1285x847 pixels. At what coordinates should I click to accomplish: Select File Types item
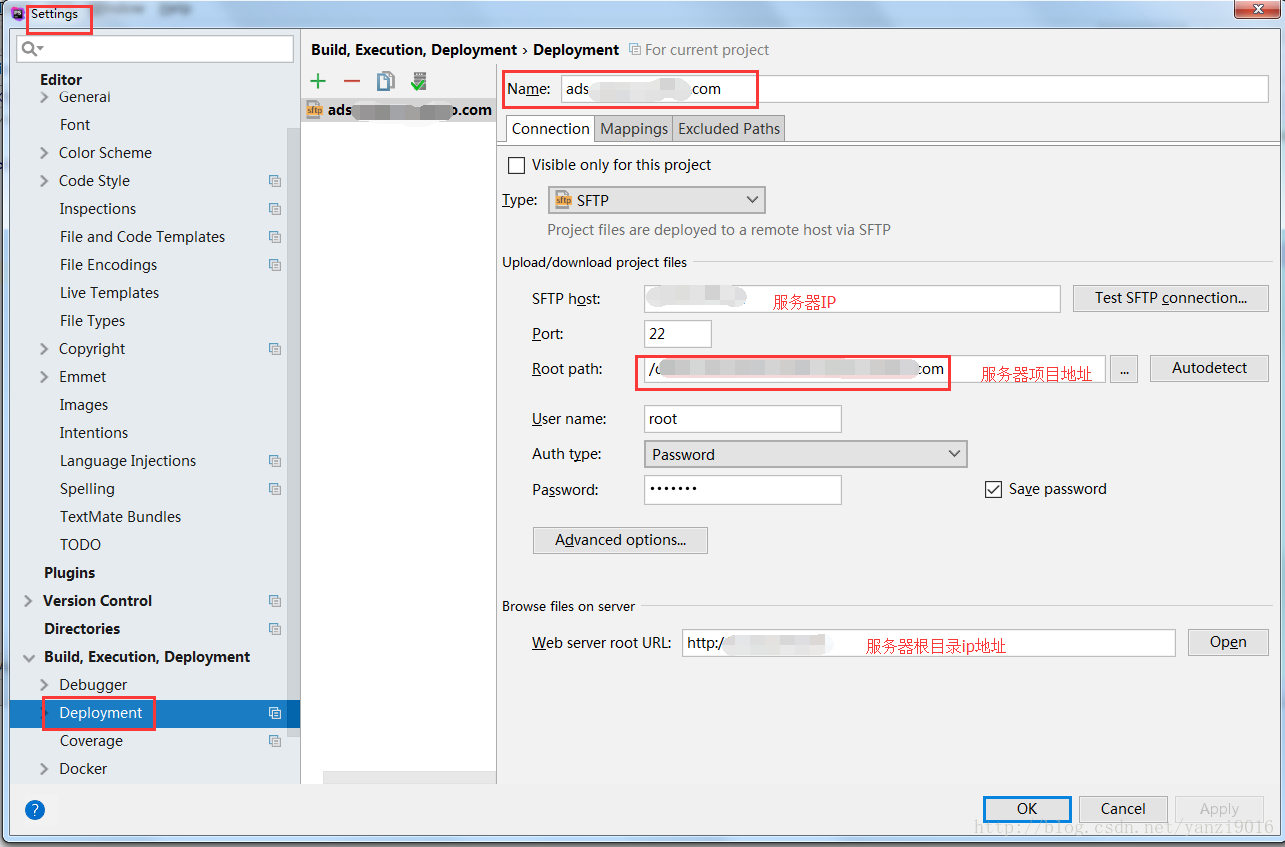click(93, 321)
